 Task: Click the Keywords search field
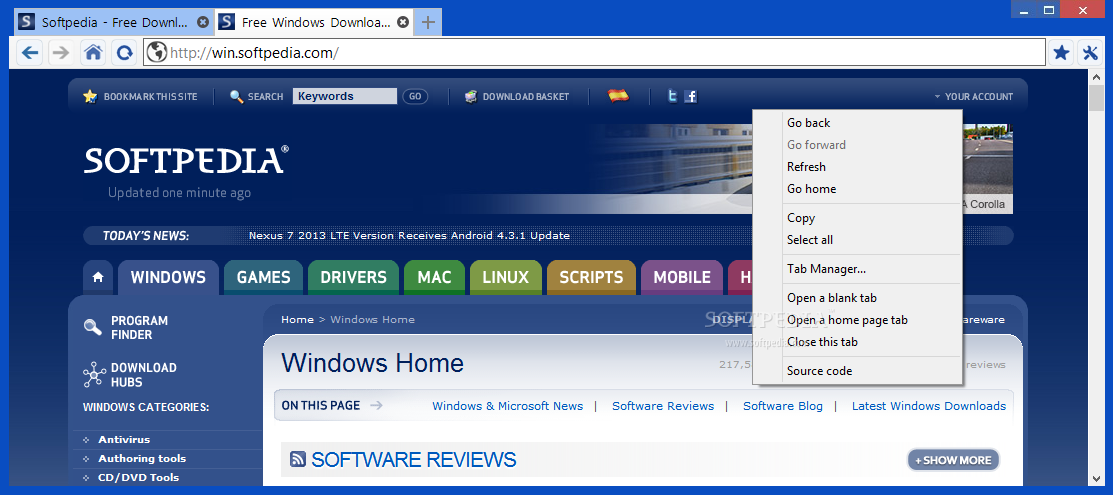[344, 96]
